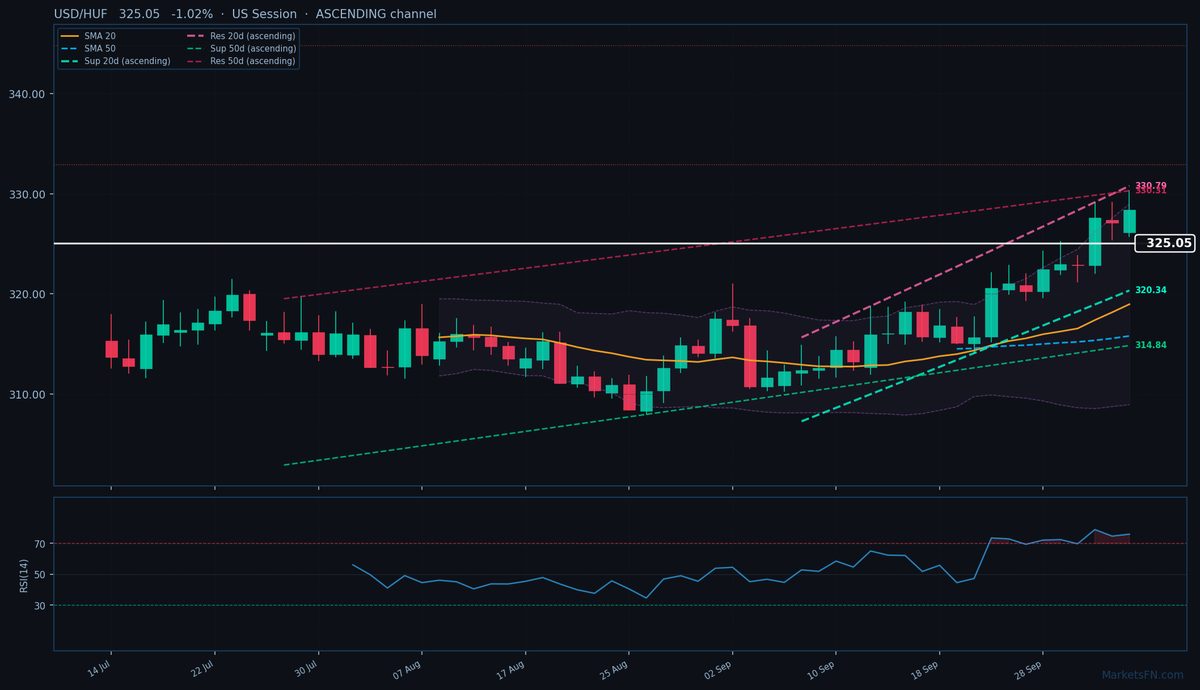Click the 330.00 price axis label
The width and height of the screenshot is (1200, 690).
click(x=30, y=194)
